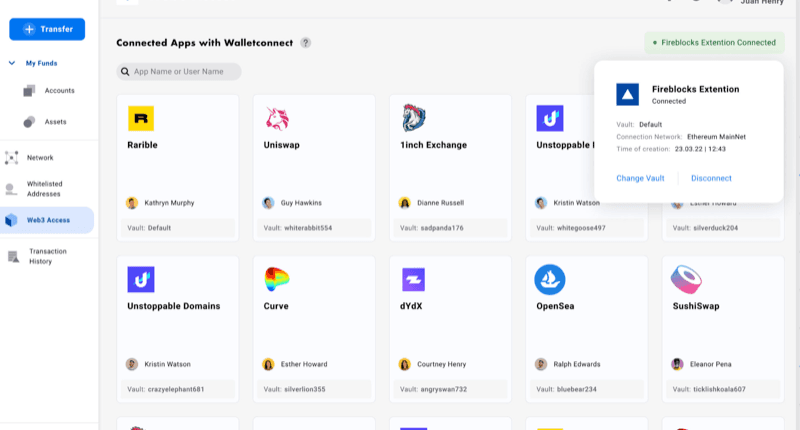Click the help question mark icon

pos(306,43)
